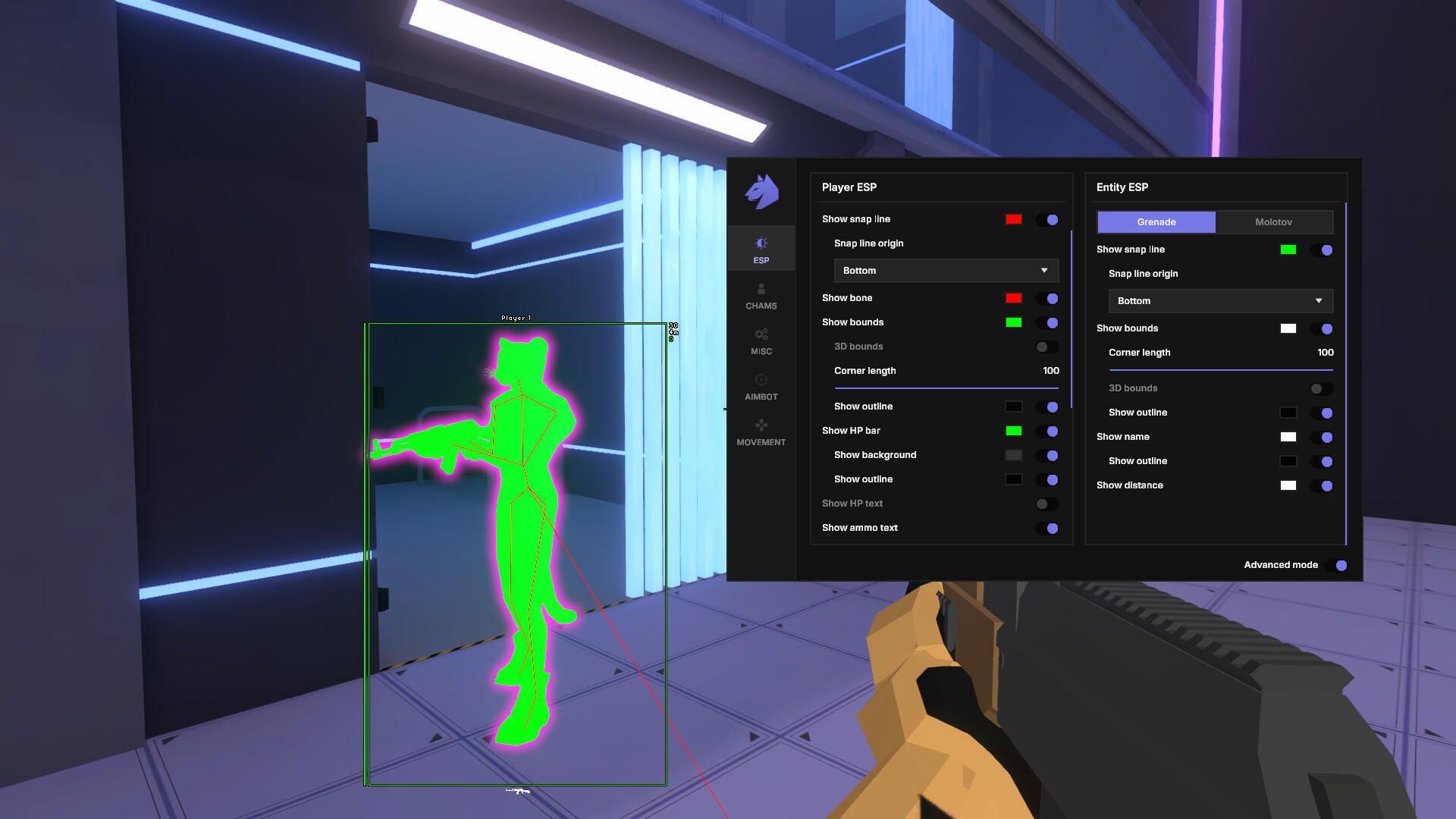Edit the Corner length value of 100
This screenshot has width=1456, height=819.
1051,371
